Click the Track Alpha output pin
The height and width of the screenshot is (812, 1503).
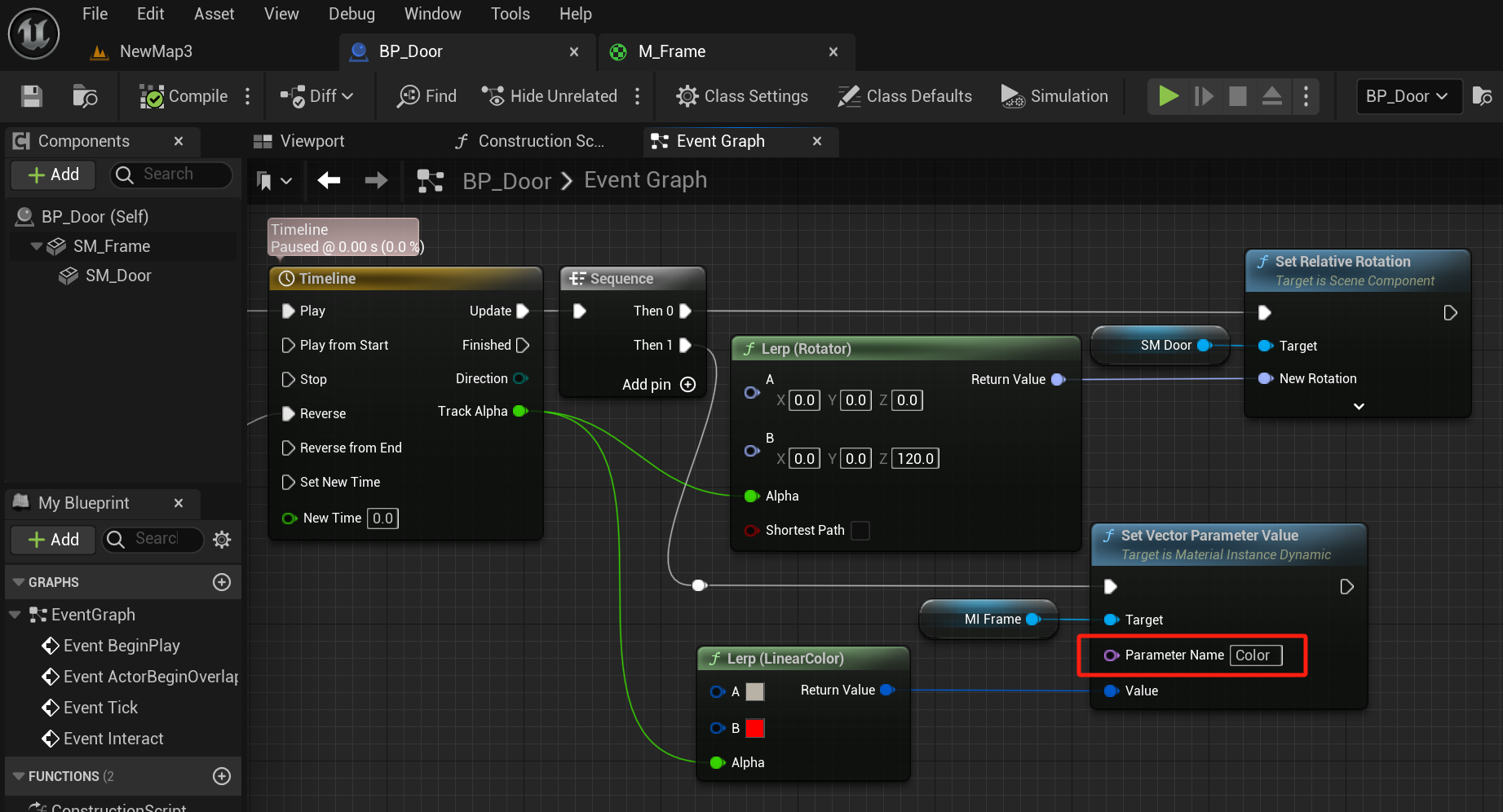[519, 411]
